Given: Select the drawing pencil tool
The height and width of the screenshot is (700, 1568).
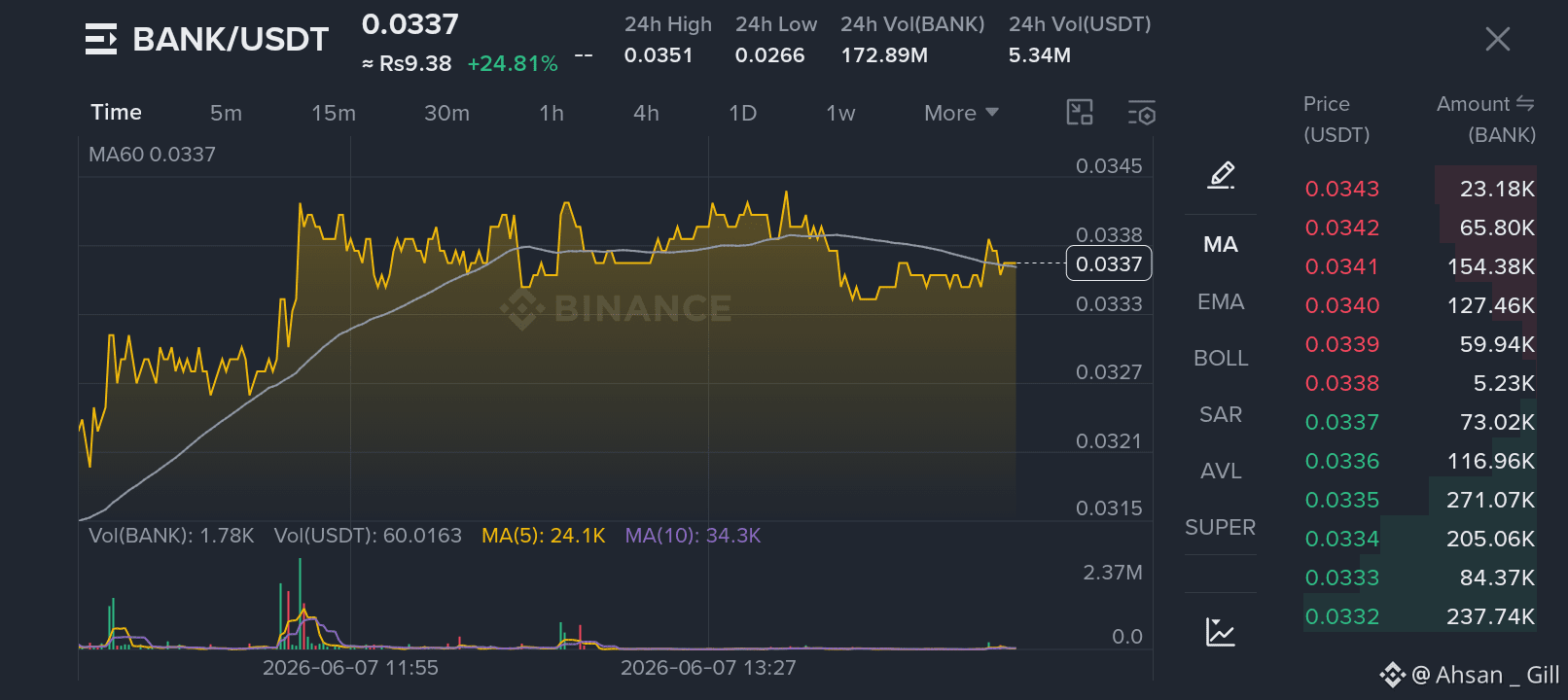Looking at the screenshot, I should (x=1221, y=175).
